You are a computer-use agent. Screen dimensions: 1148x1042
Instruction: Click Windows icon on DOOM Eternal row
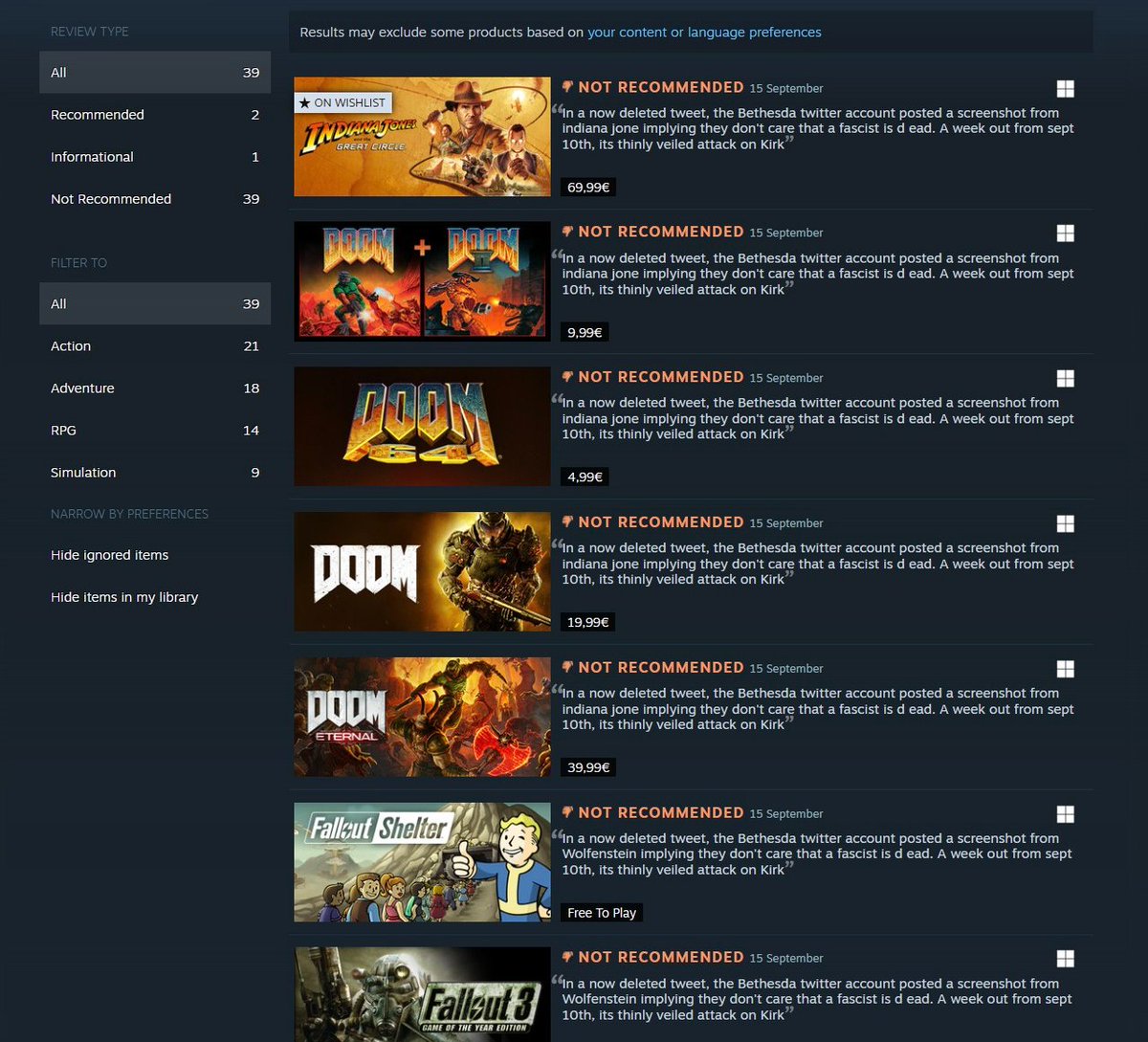coord(1065,669)
